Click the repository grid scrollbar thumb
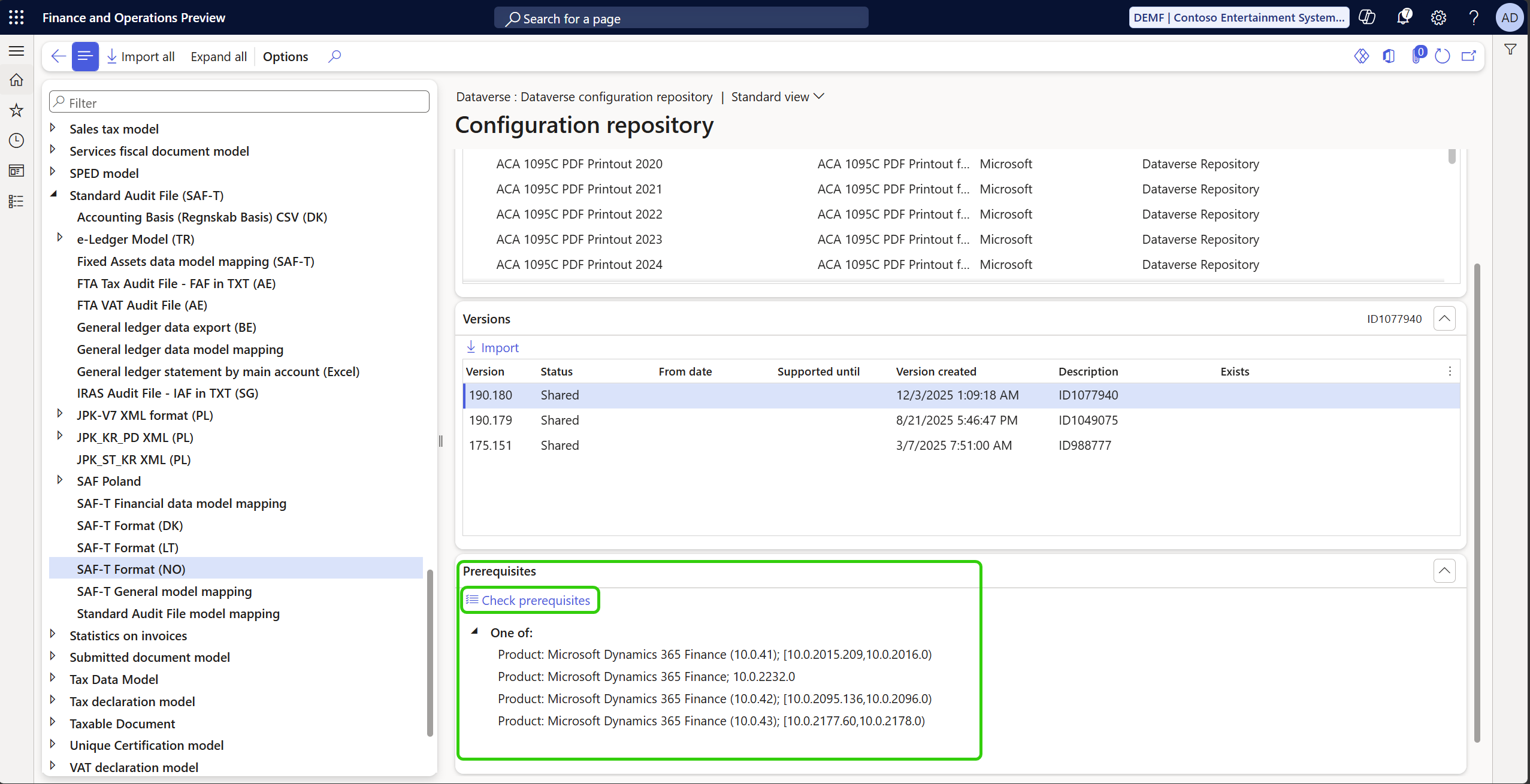This screenshot has height=784, width=1530. 1452,156
